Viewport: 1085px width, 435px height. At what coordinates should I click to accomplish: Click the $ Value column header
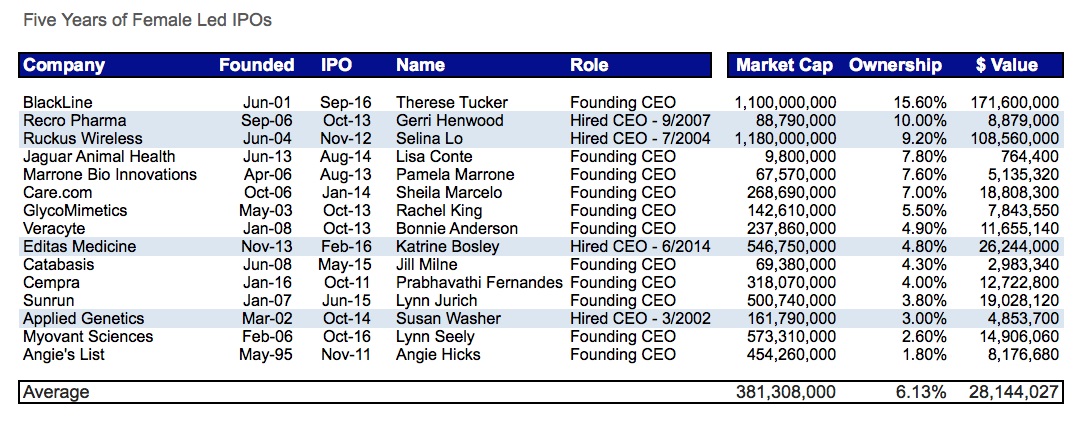click(x=1006, y=66)
